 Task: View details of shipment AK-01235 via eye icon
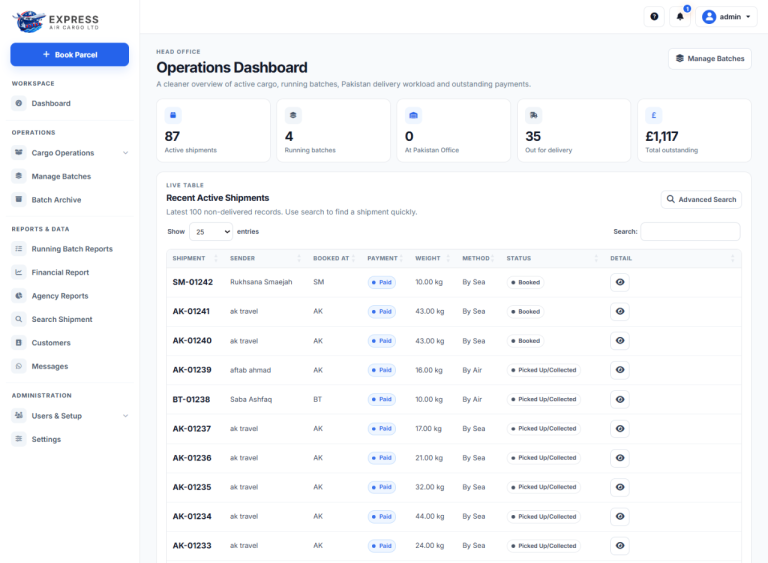tap(620, 487)
